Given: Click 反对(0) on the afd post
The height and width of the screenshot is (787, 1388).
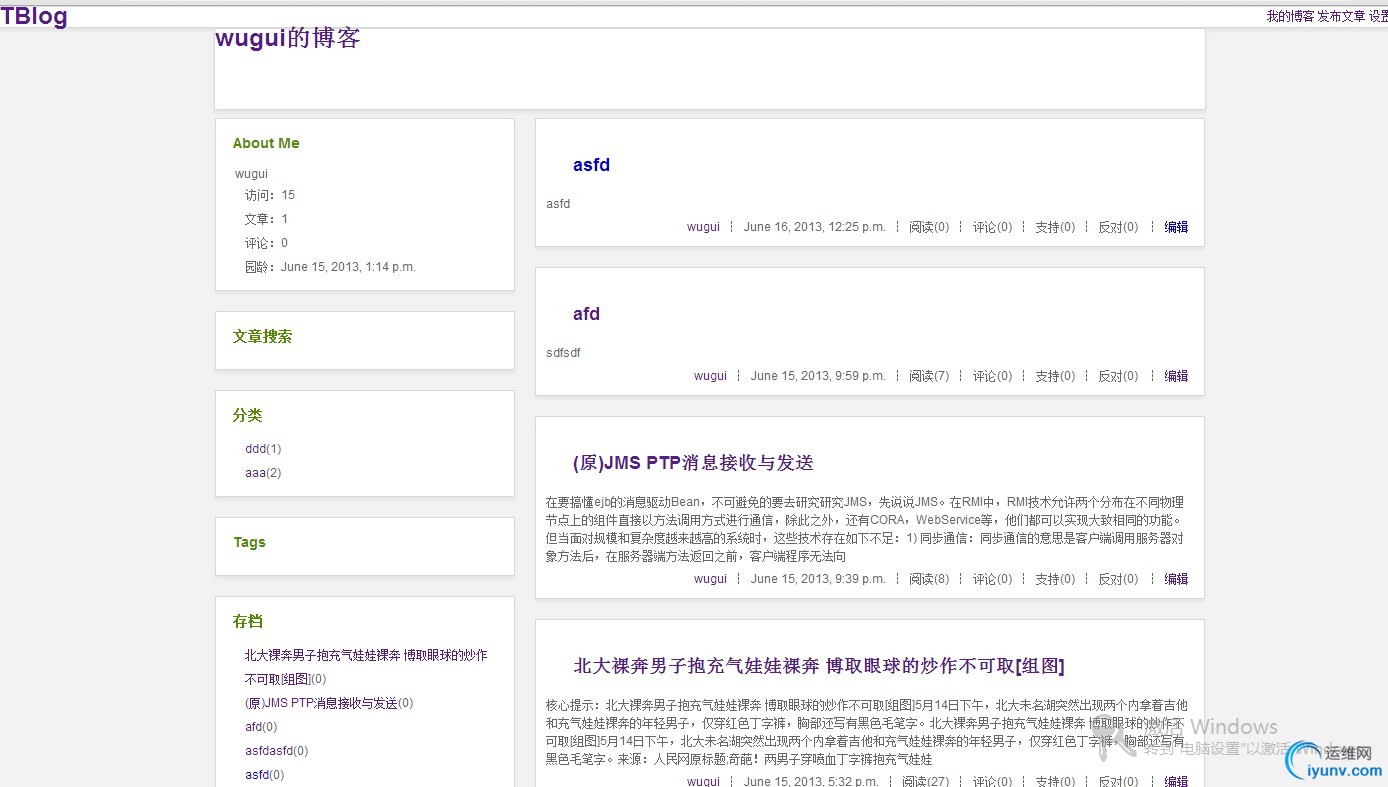Looking at the screenshot, I should click(x=1118, y=376).
